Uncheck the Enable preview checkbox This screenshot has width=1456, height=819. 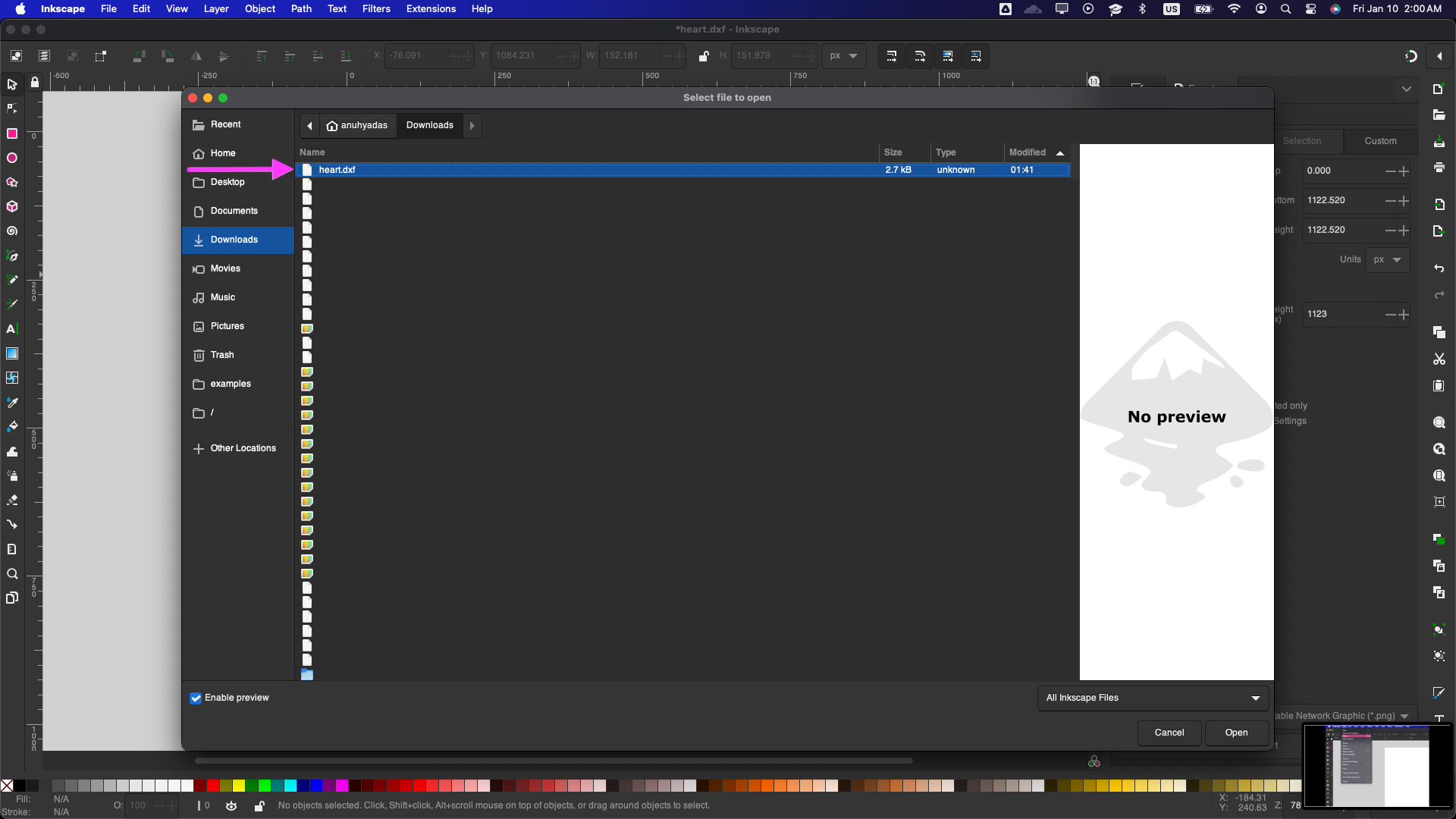coord(196,698)
